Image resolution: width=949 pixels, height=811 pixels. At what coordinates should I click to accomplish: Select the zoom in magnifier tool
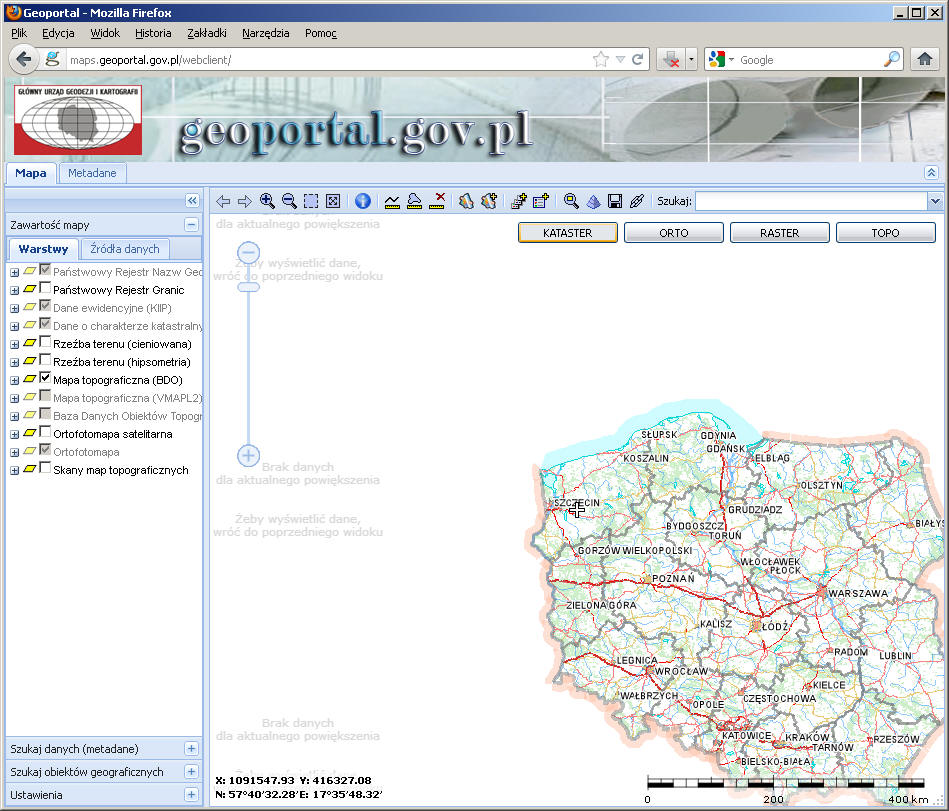click(267, 201)
